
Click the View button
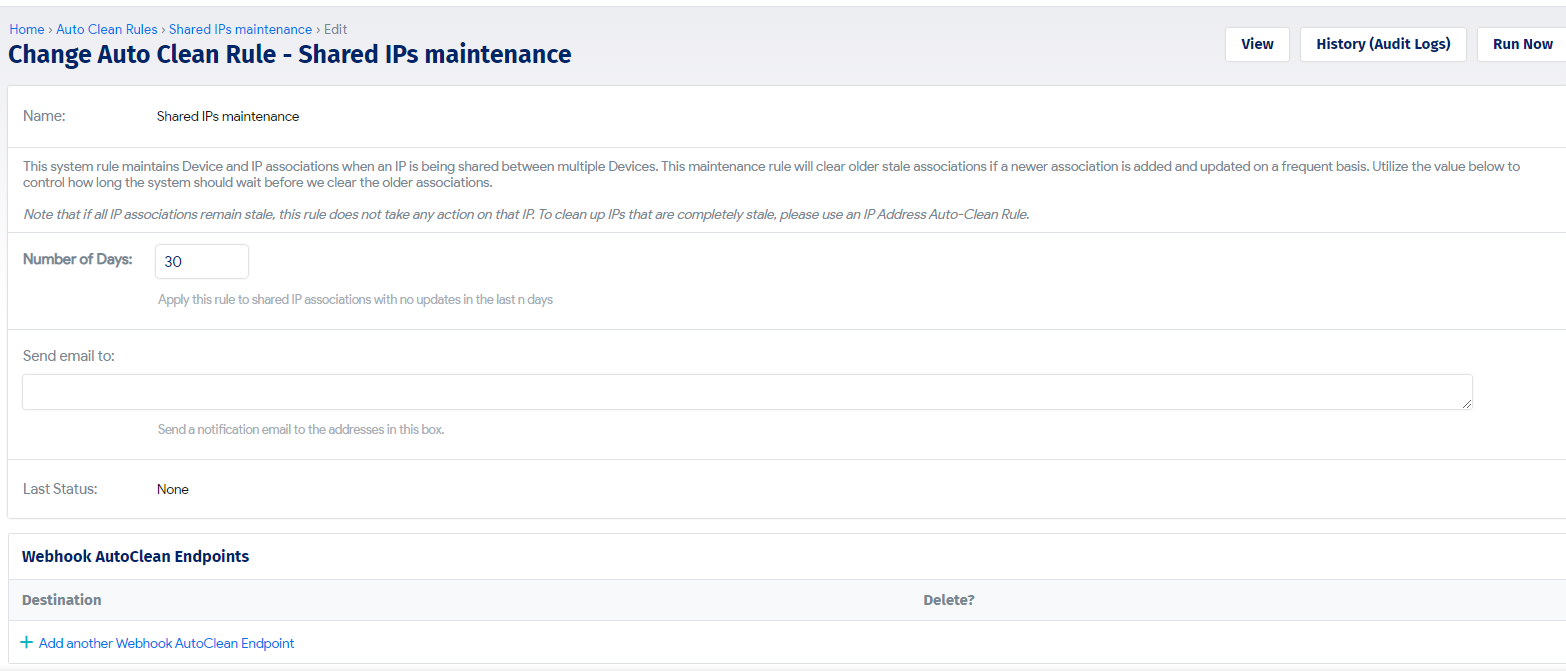tap(1257, 44)
